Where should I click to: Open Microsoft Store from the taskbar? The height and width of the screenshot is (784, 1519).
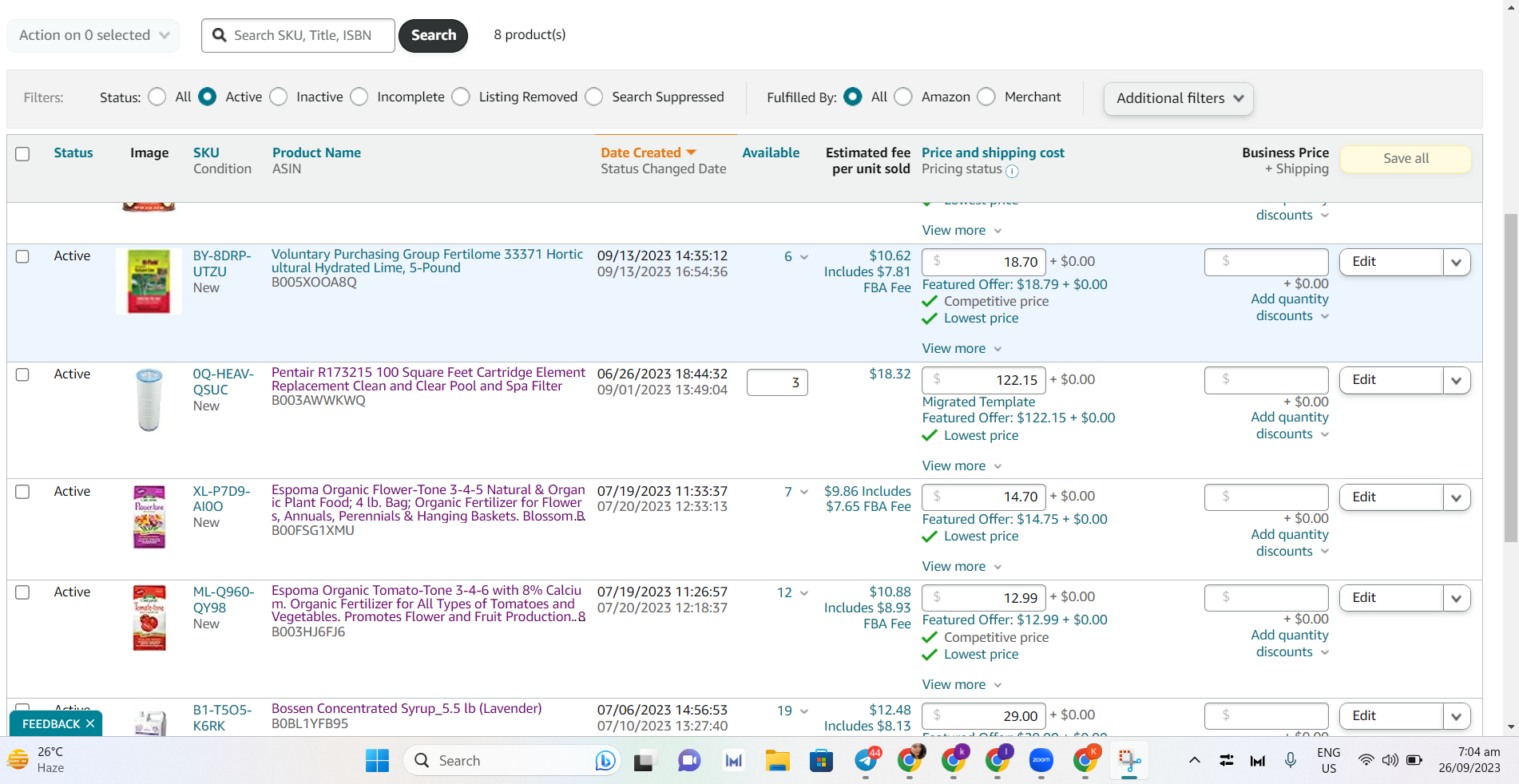pos(821,761)
